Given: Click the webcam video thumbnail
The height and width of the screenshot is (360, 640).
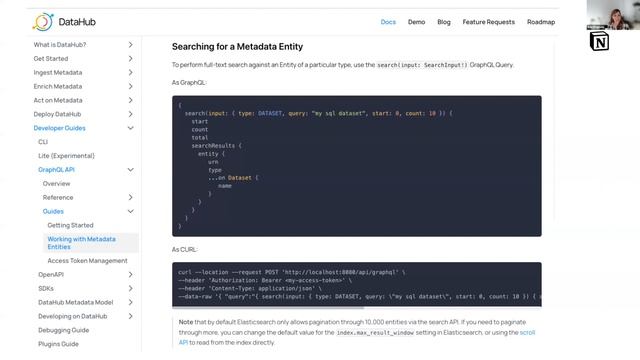Looking at the screenshot, I should (x=613, y=15).
